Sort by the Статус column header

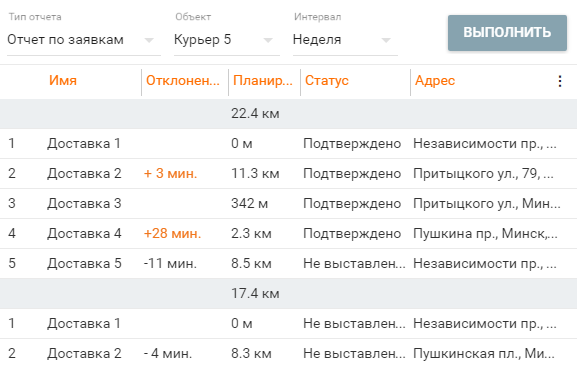coord(327,81)
